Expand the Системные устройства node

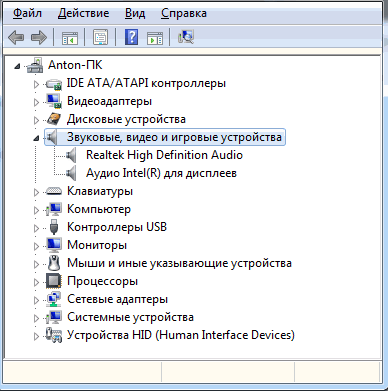point(36,318)
